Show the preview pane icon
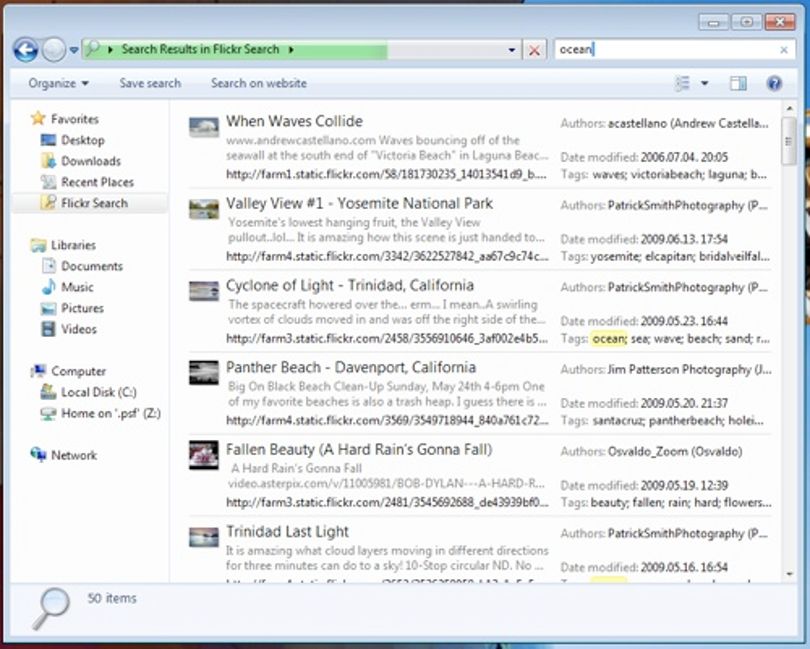The image size is (810, 649). point(738,83)
